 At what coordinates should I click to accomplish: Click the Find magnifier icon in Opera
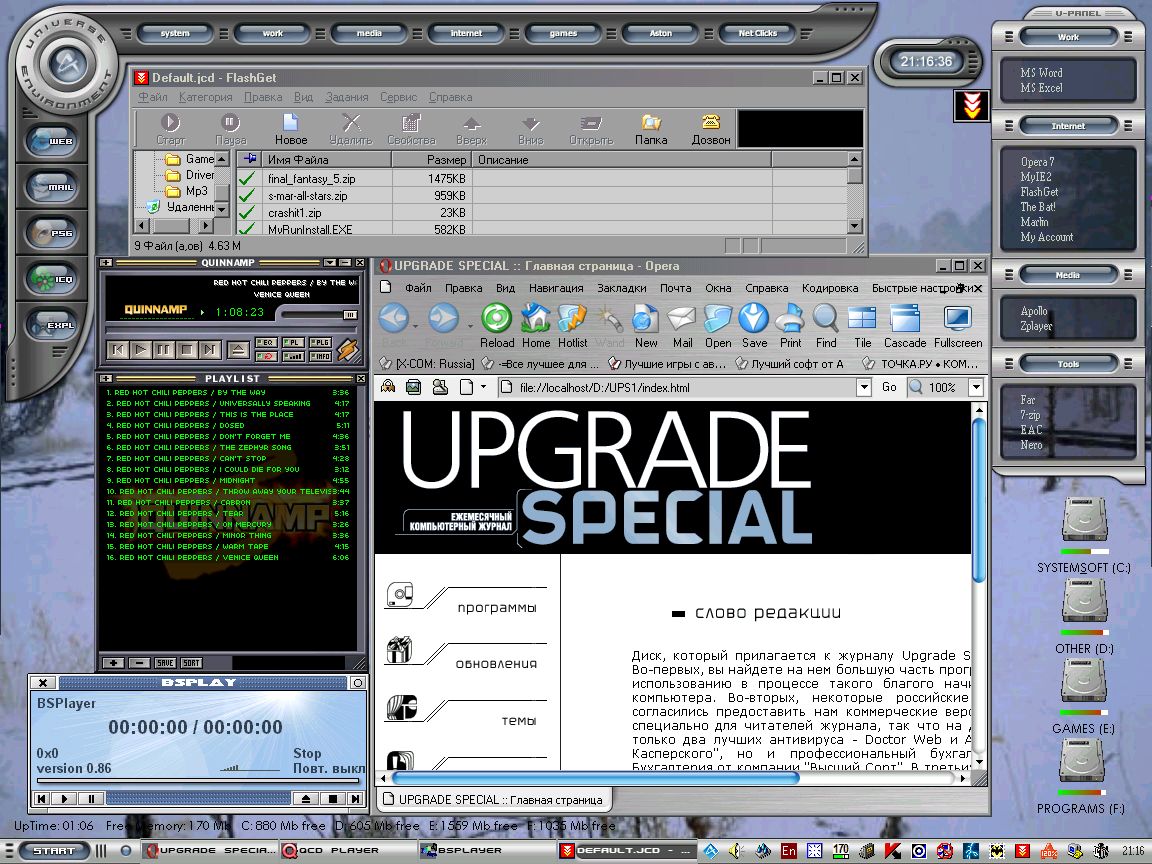826,319
